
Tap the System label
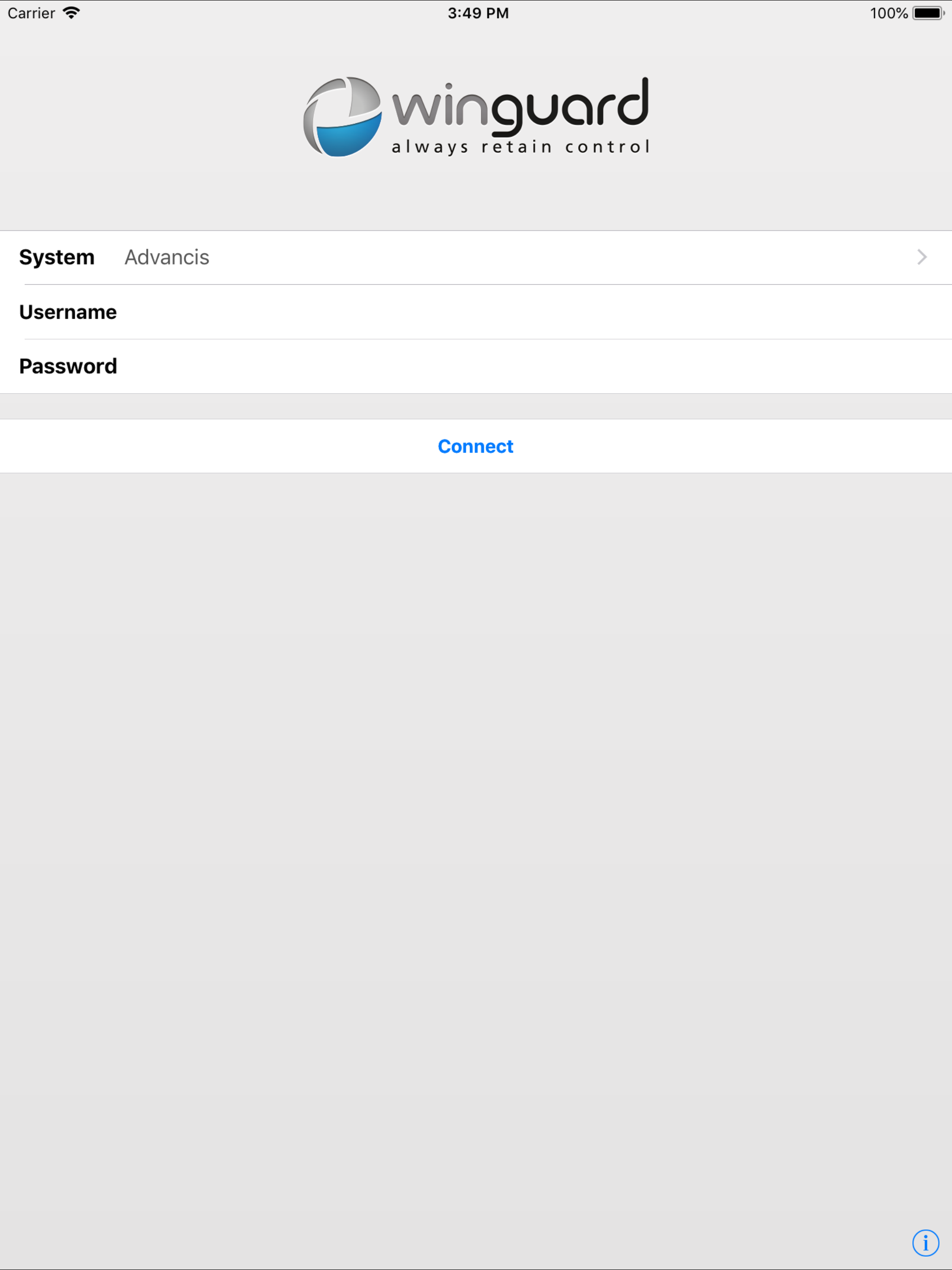point(56,257)
